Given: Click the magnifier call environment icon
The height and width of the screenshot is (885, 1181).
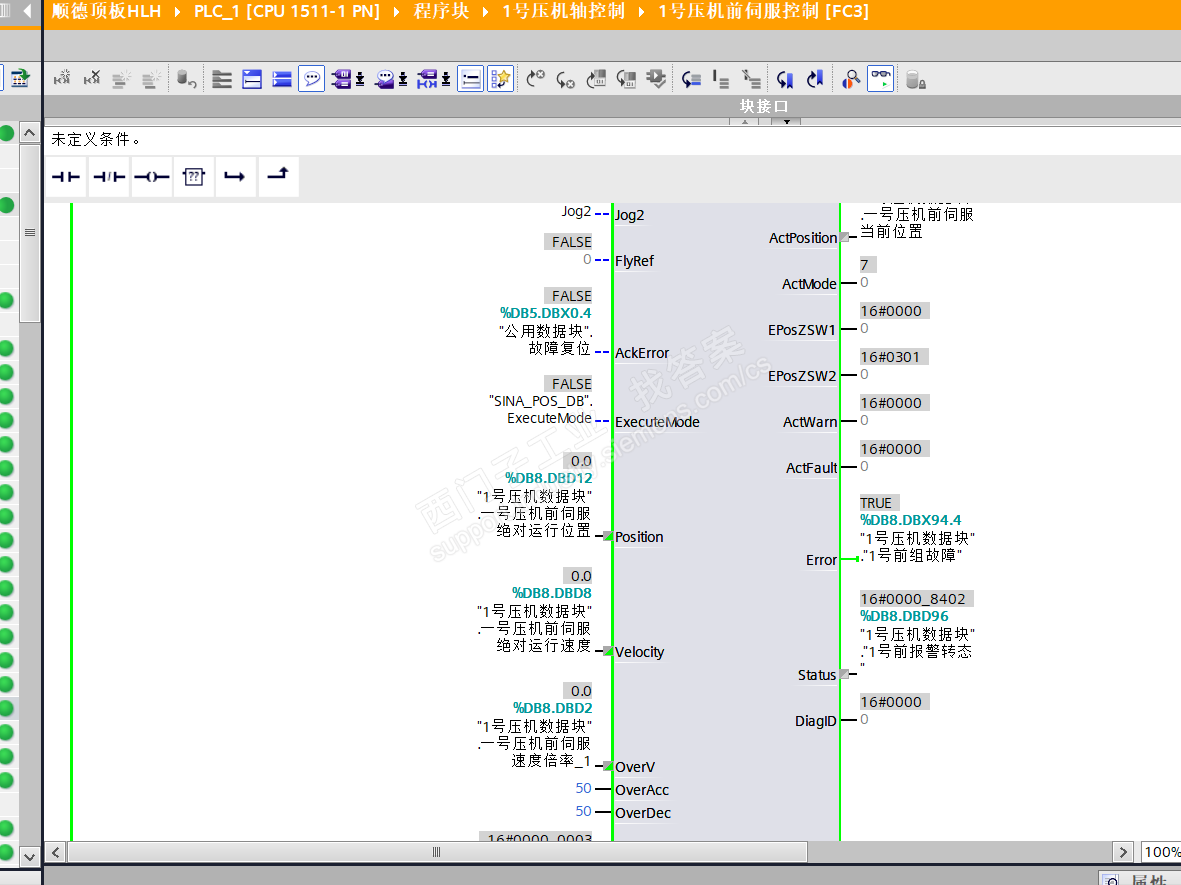Looking at the screenshot, I should 851,78.
